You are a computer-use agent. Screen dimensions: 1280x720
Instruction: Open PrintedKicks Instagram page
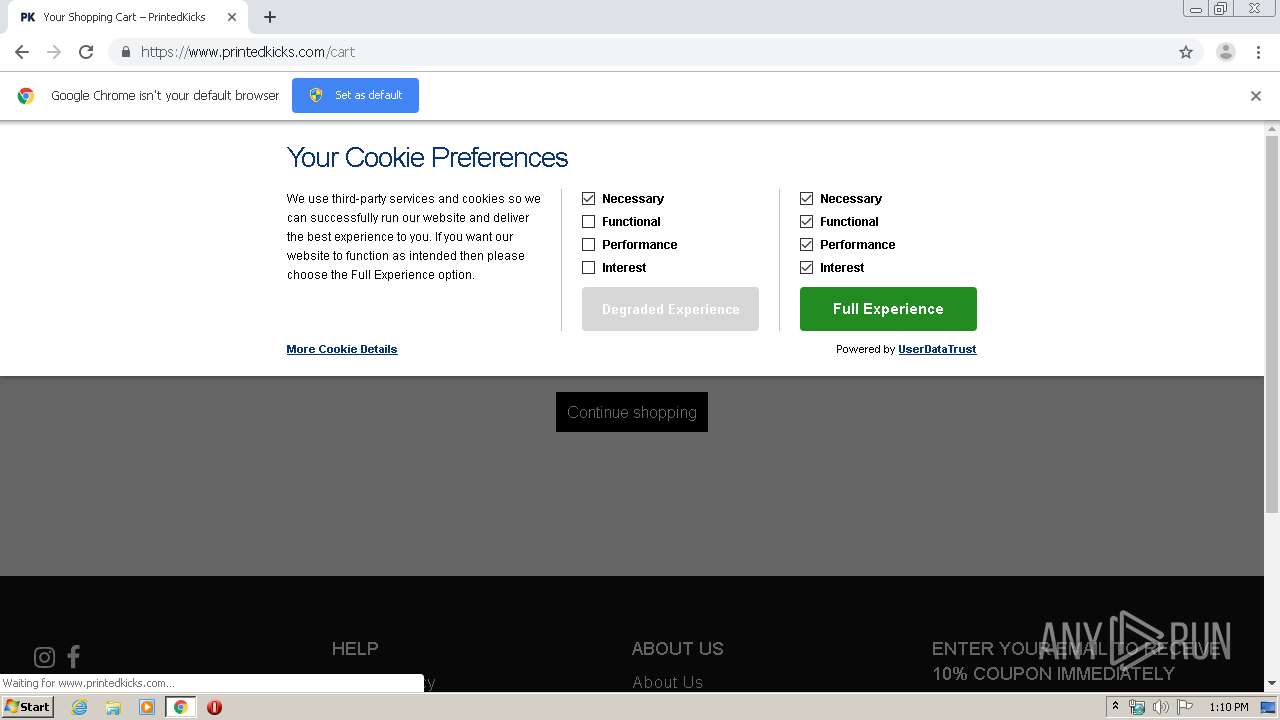(x=44, y=657)
